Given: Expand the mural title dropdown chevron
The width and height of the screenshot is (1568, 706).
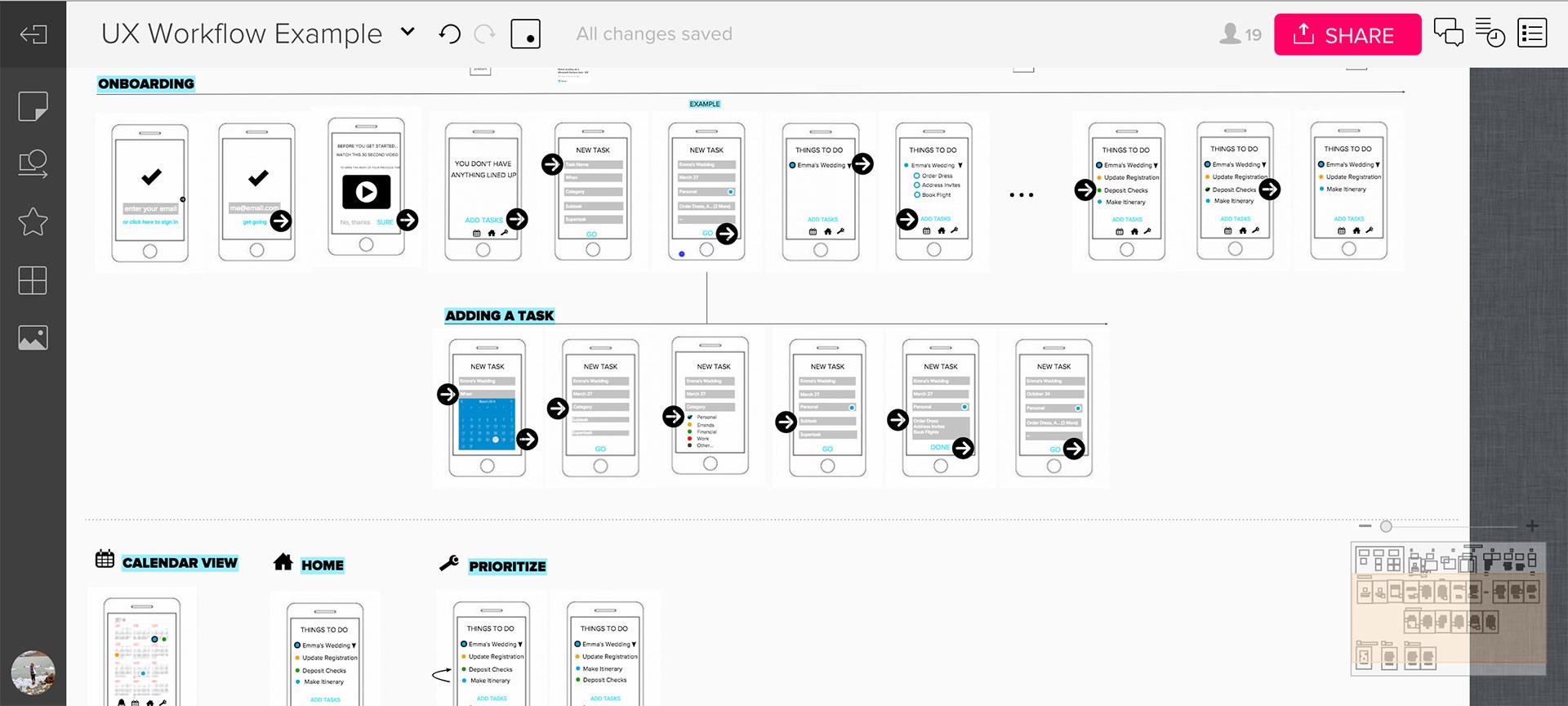Looking at the screenshot, I should (x=408, y=33).
